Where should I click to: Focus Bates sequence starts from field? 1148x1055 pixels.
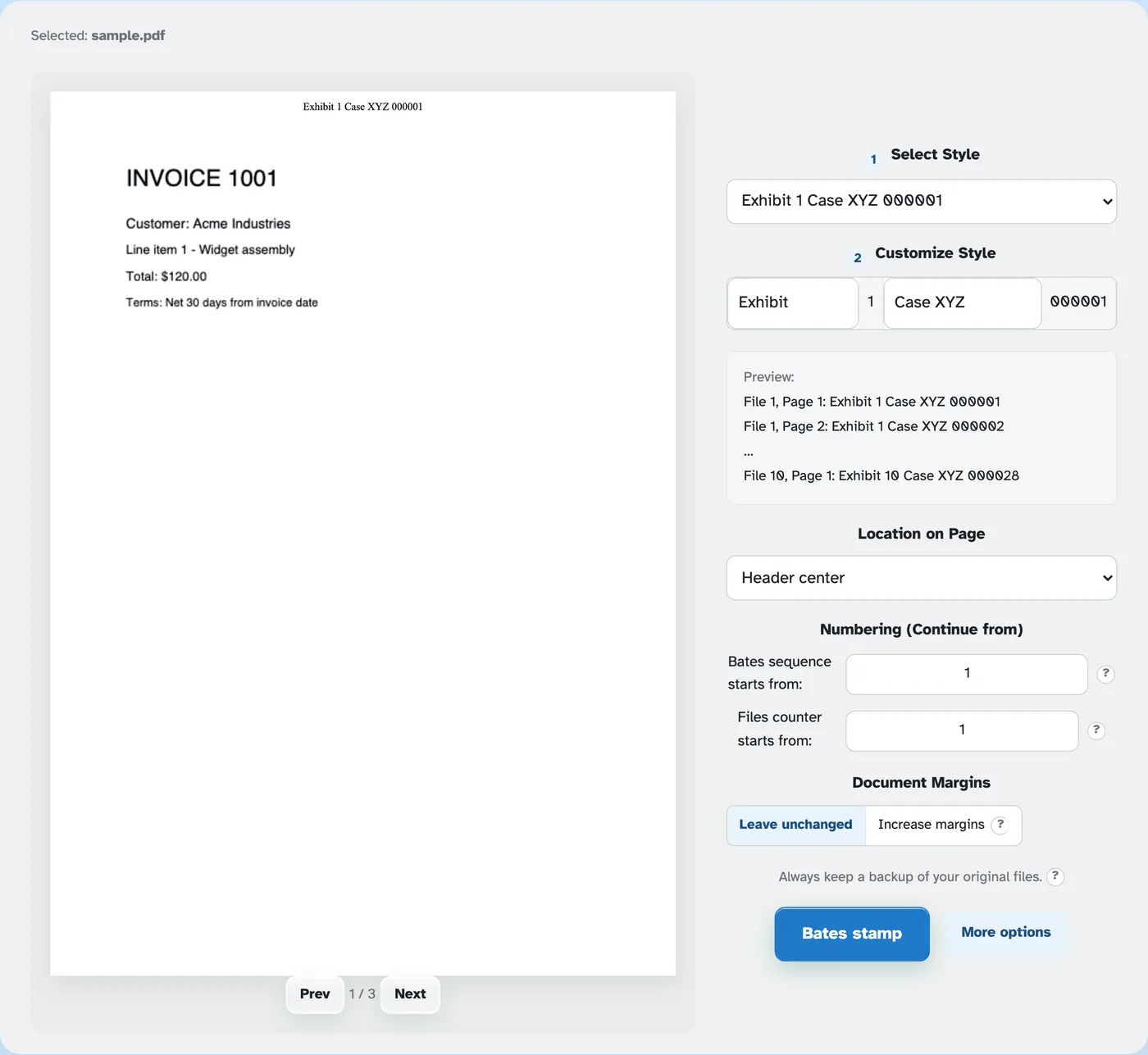[x=967, y=674]
